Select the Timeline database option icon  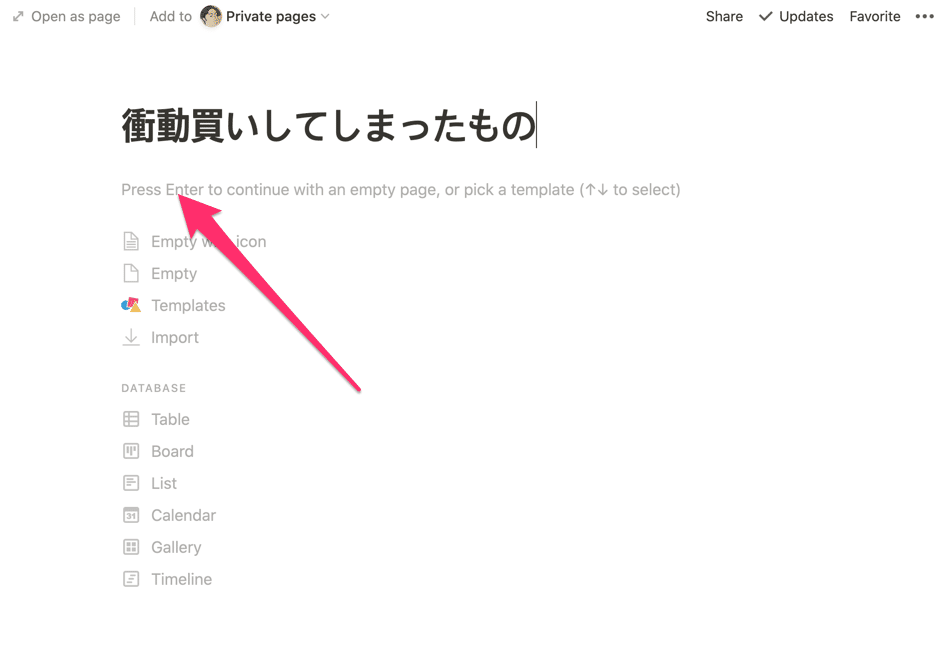click(x=131, y=579)
